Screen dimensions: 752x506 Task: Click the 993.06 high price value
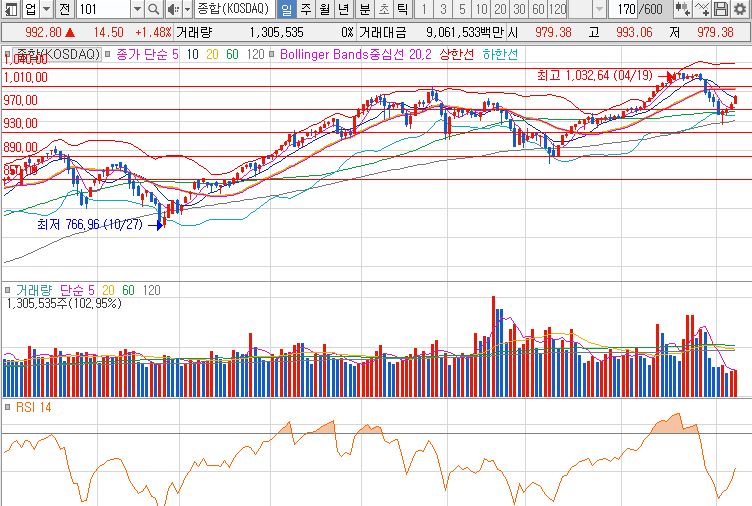[634, 33]
